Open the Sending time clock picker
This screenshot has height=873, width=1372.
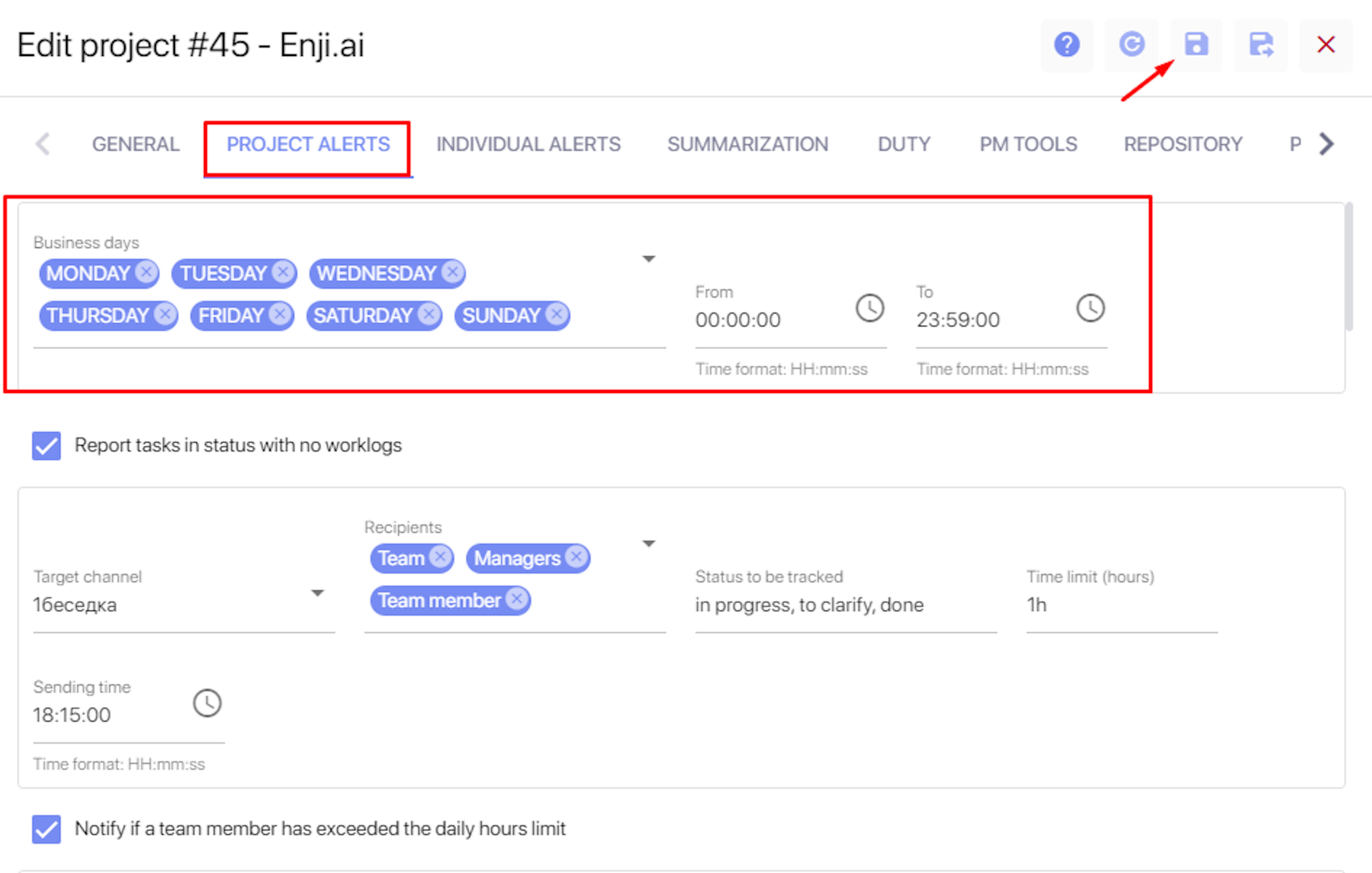click(x=207, y=703)
